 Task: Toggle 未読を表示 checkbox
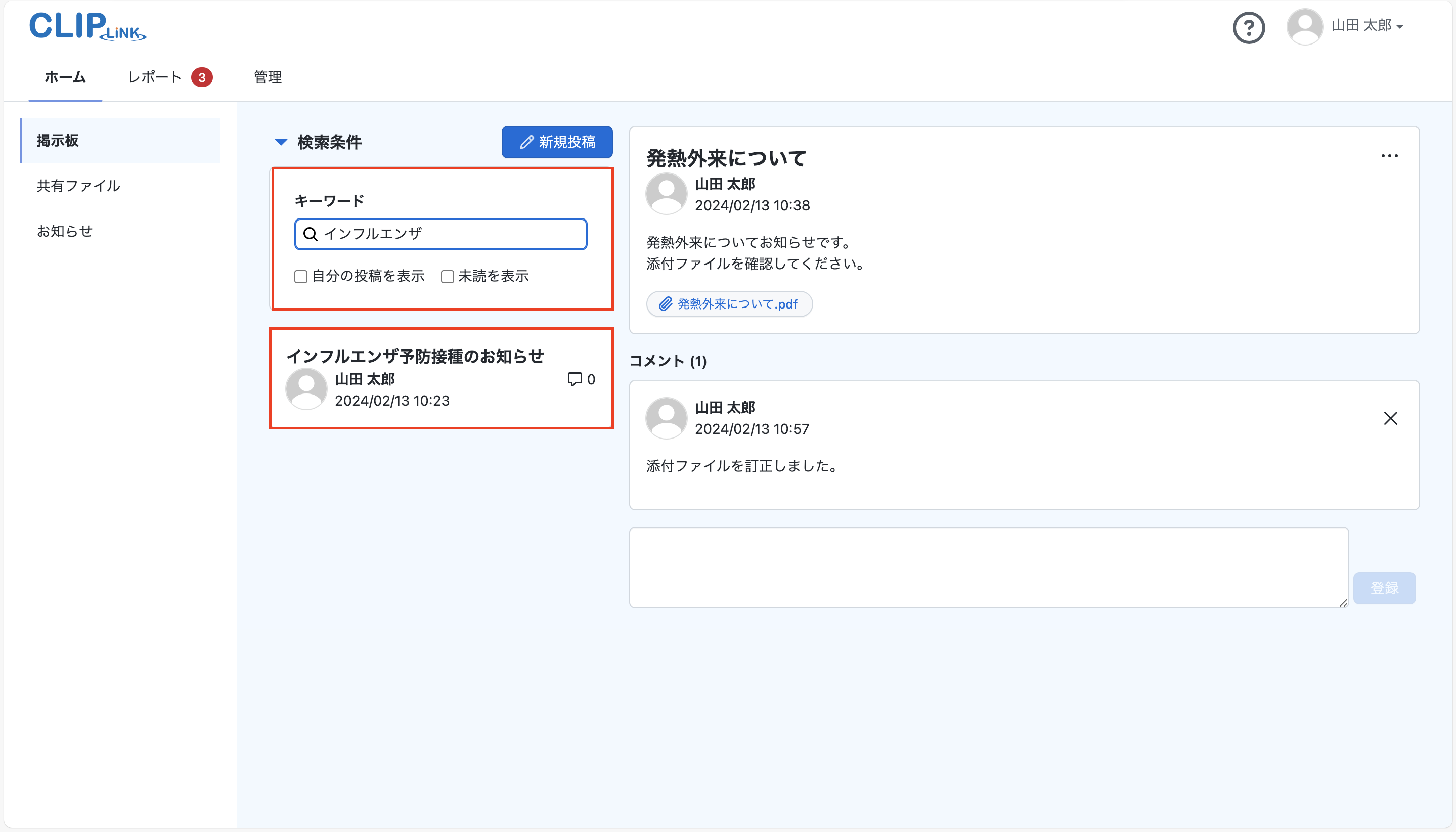(447, 277)
